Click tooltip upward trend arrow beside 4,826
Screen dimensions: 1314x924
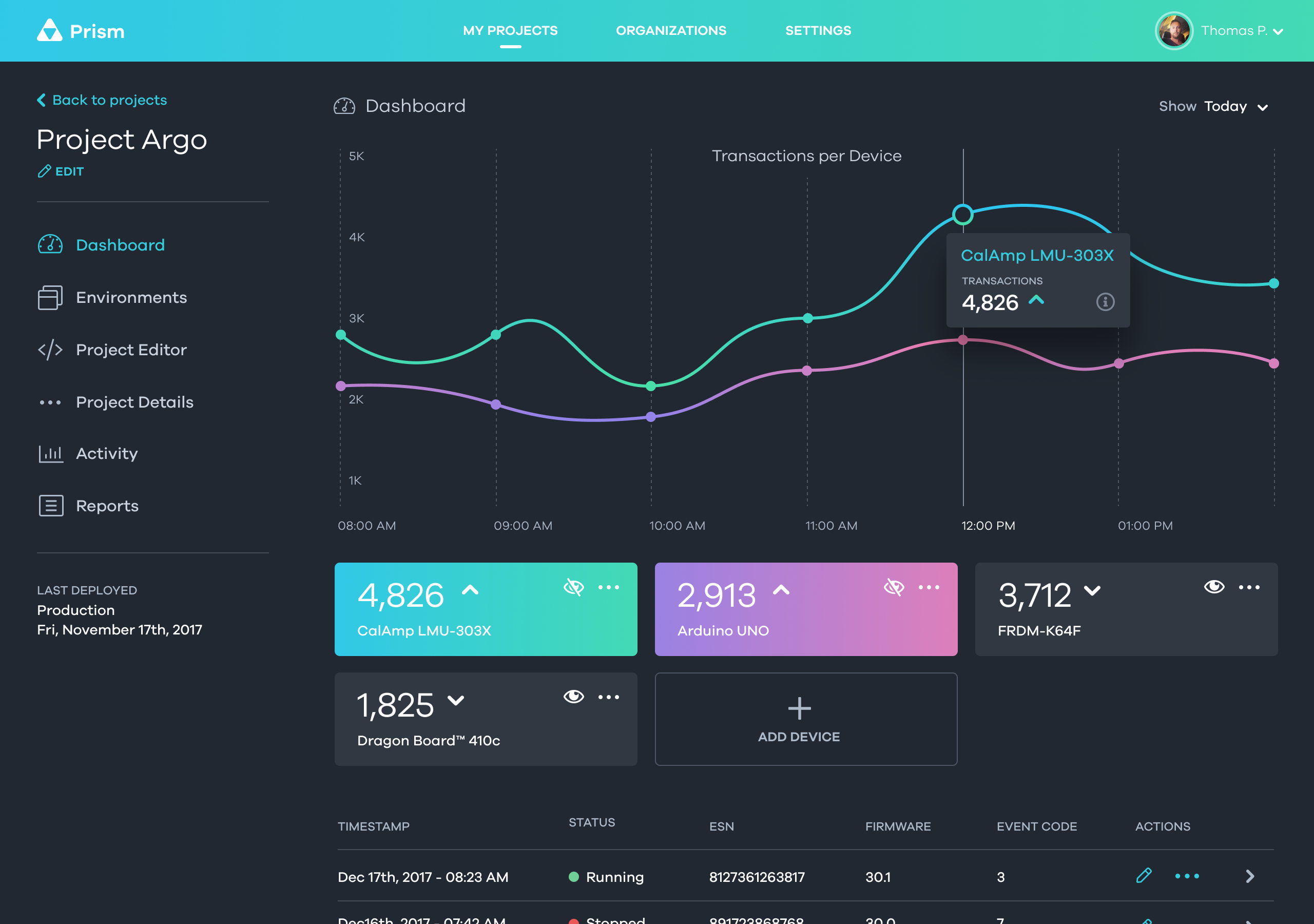[1036, 299]
